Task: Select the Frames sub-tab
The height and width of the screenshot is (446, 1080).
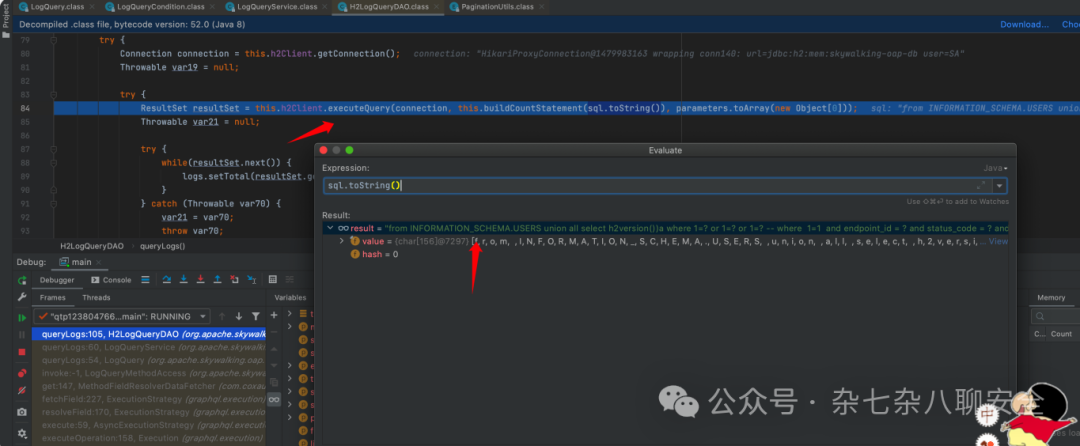Action: [x=52, y=297]
